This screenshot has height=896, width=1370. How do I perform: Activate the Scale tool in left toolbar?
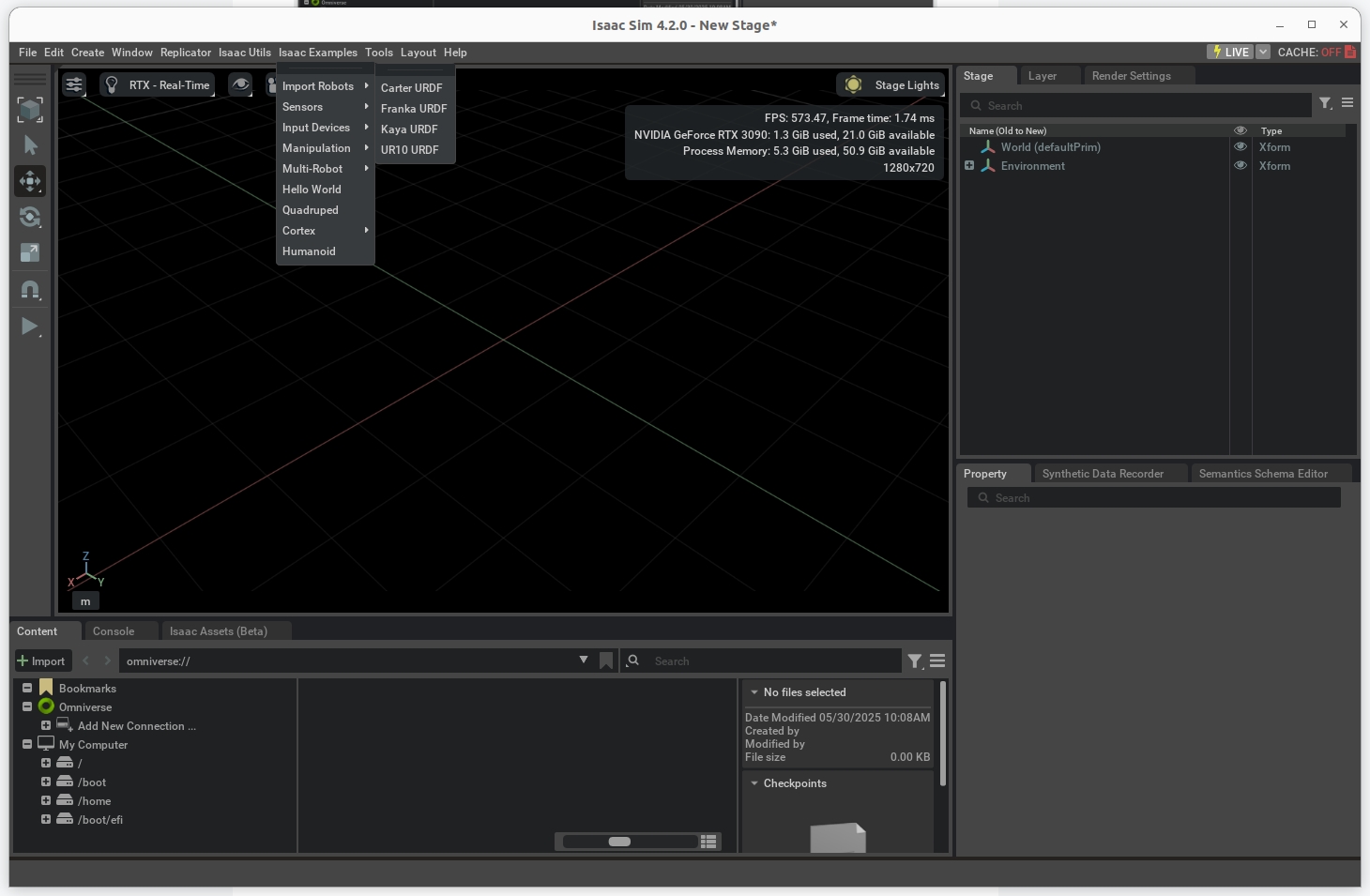30,253
